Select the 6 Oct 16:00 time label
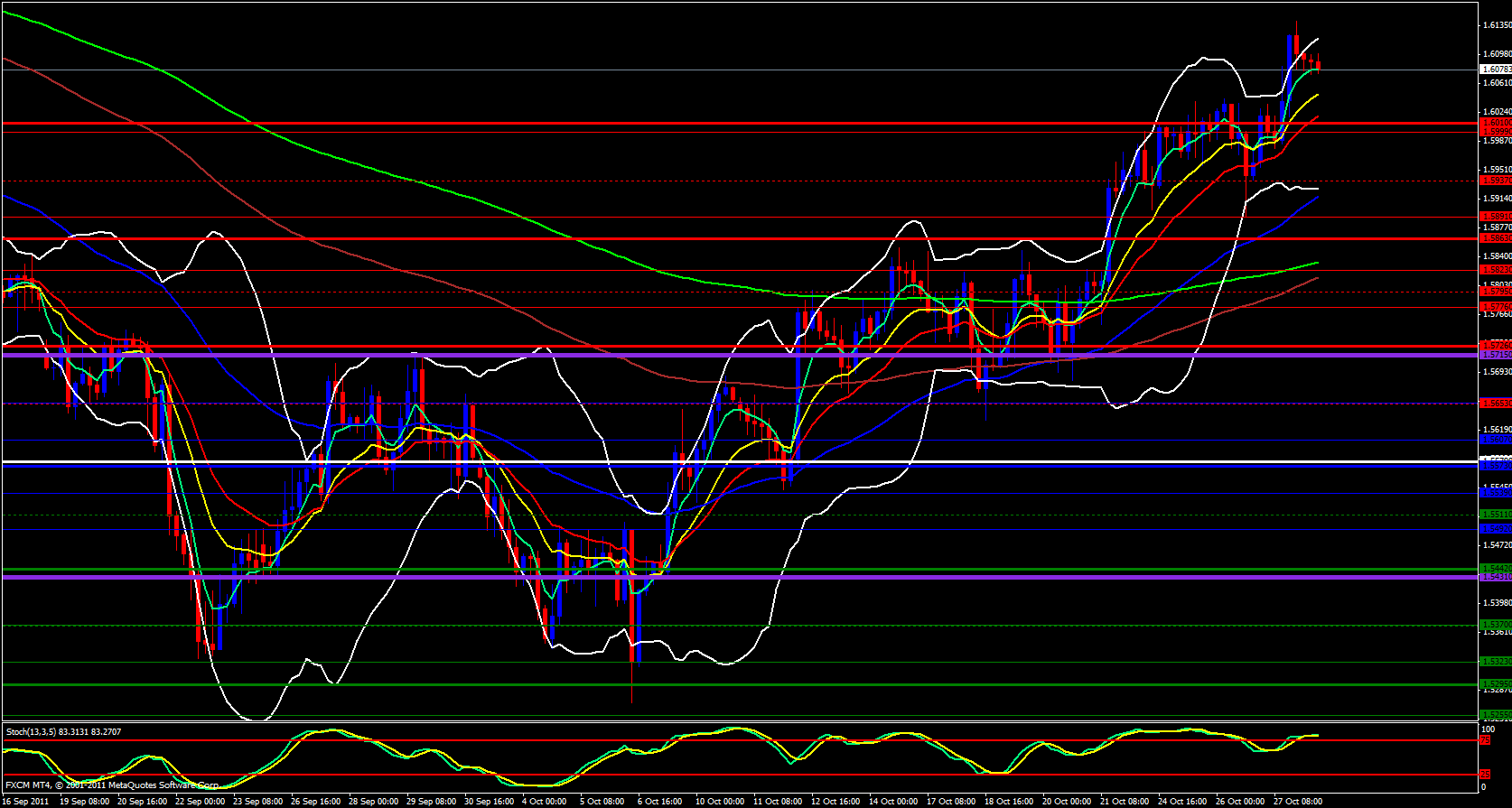 [659, 801]
